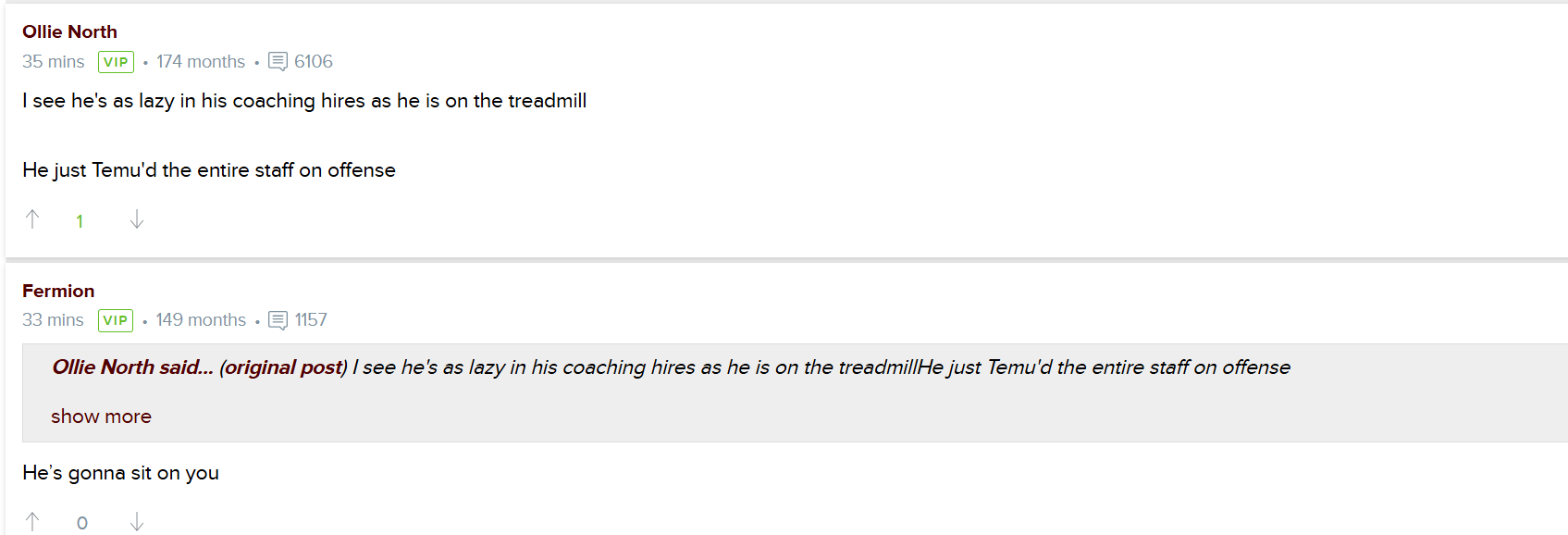Viewport: 1568px width, 535px height.
Task: Click the vote score of 0
Action: pos(82,523)
